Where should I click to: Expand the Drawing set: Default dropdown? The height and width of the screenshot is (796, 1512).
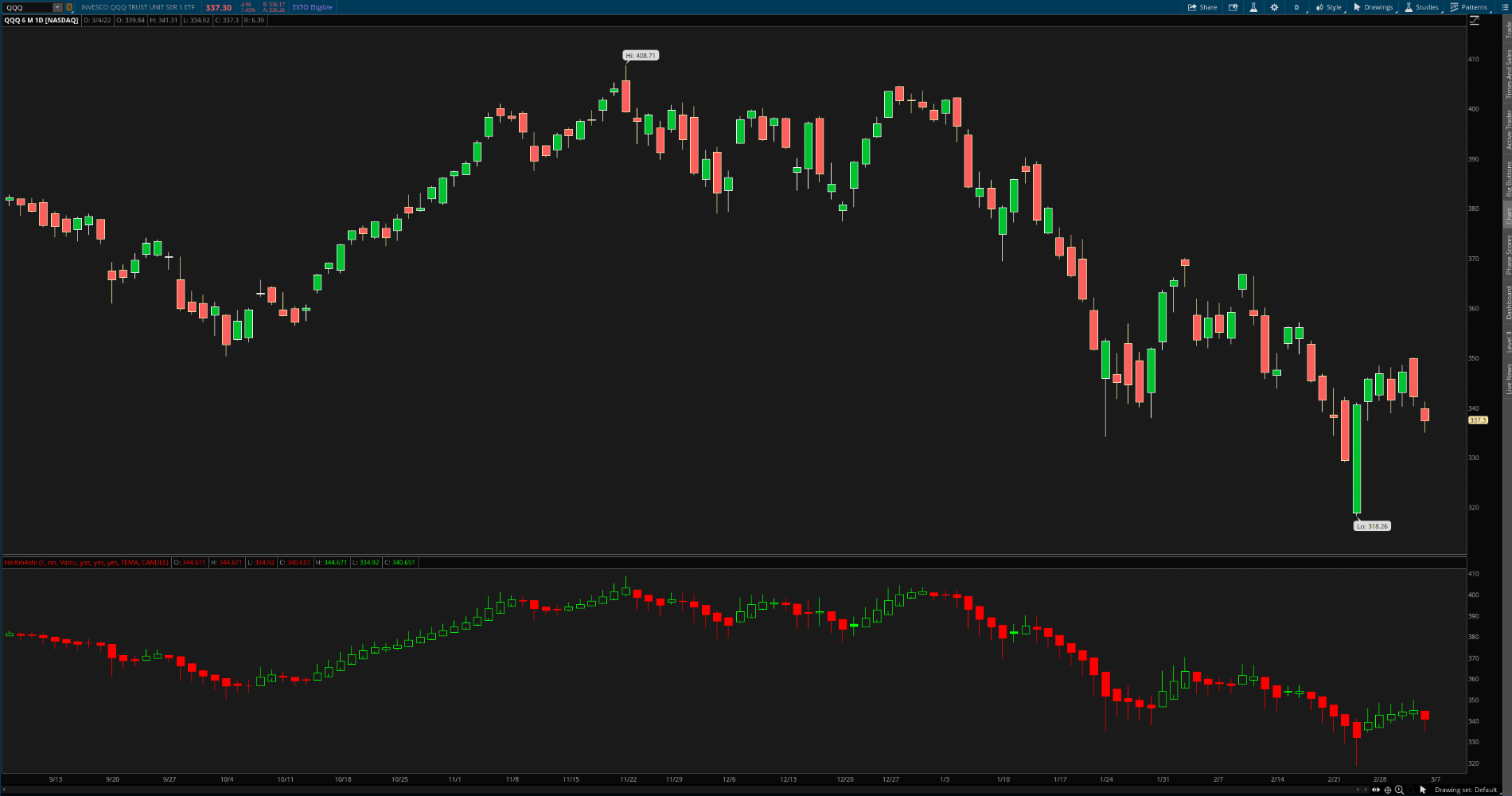pyautogui.click(x=1466, y=789)
